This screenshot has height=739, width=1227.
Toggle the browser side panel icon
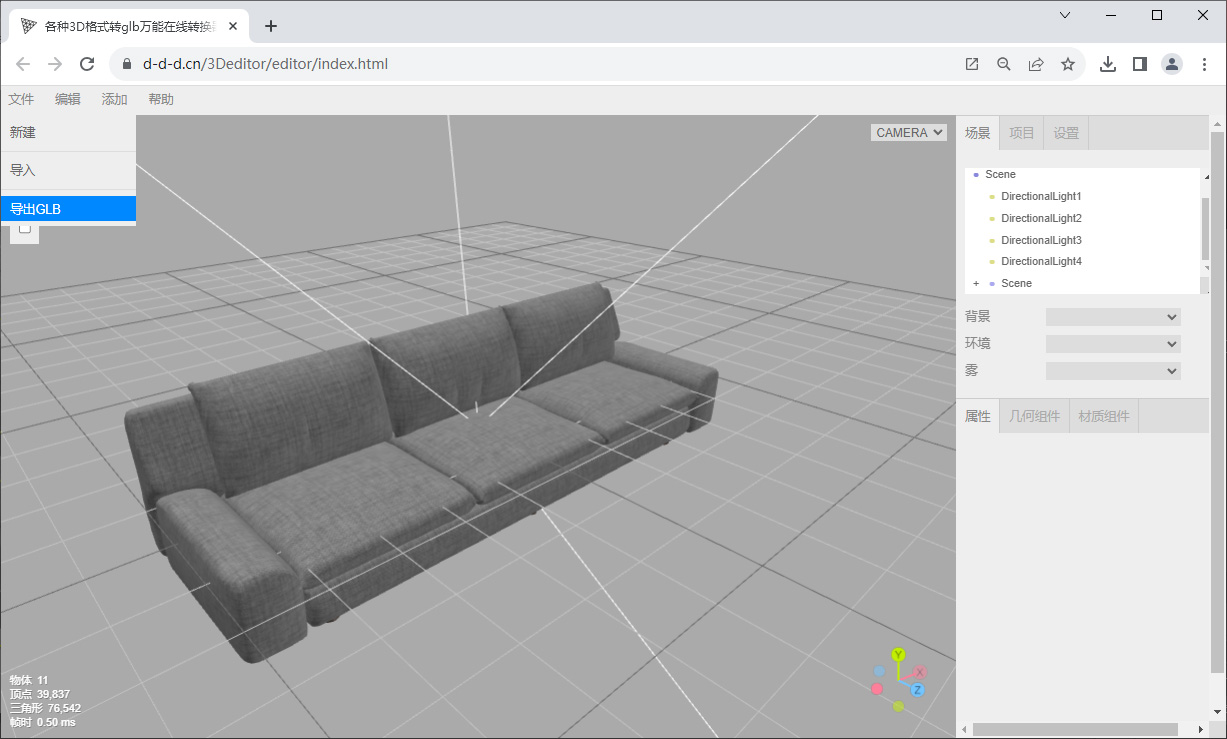1139,64
